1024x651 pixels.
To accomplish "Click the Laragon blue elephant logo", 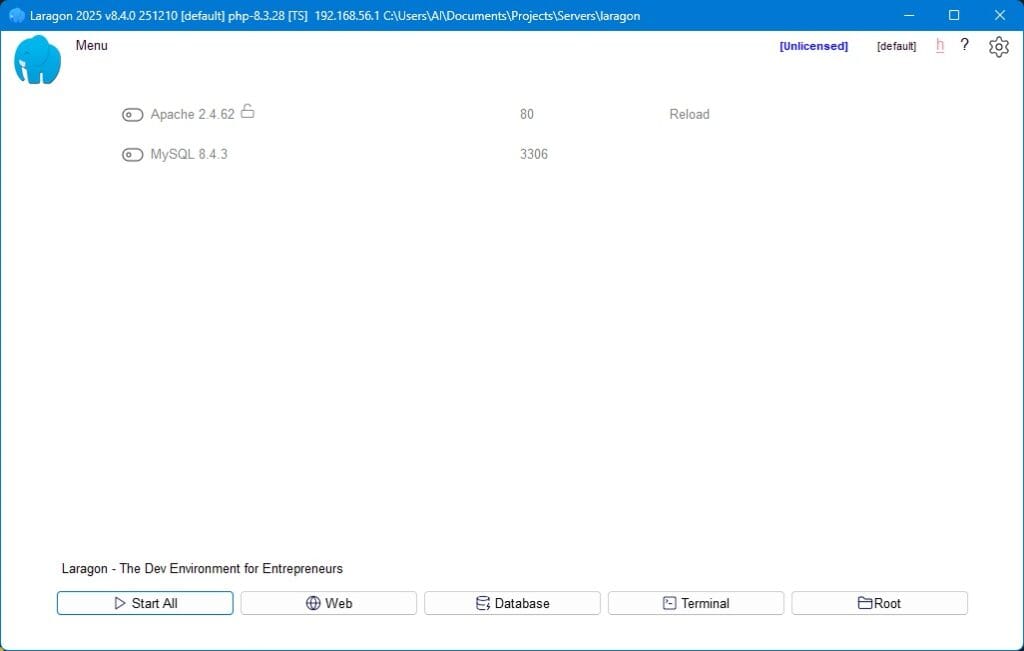I will click(38, 60).
